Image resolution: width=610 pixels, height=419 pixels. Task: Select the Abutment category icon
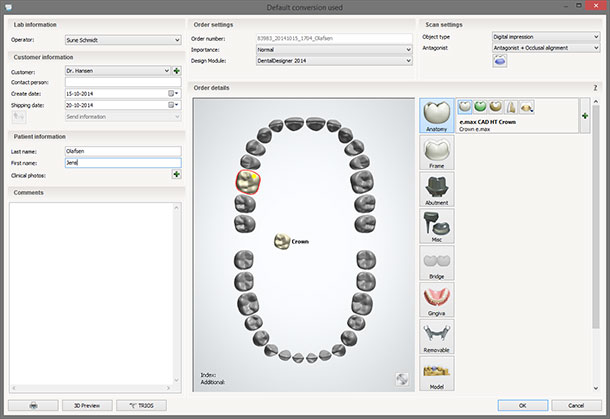pyautogui.click(x=436, y=190)
